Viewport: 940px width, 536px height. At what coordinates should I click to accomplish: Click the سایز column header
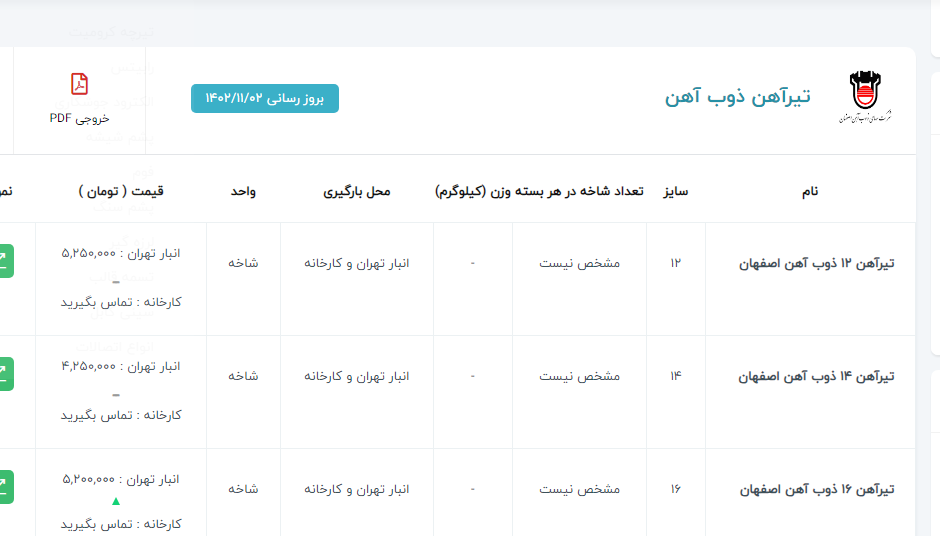pos(676,191)
